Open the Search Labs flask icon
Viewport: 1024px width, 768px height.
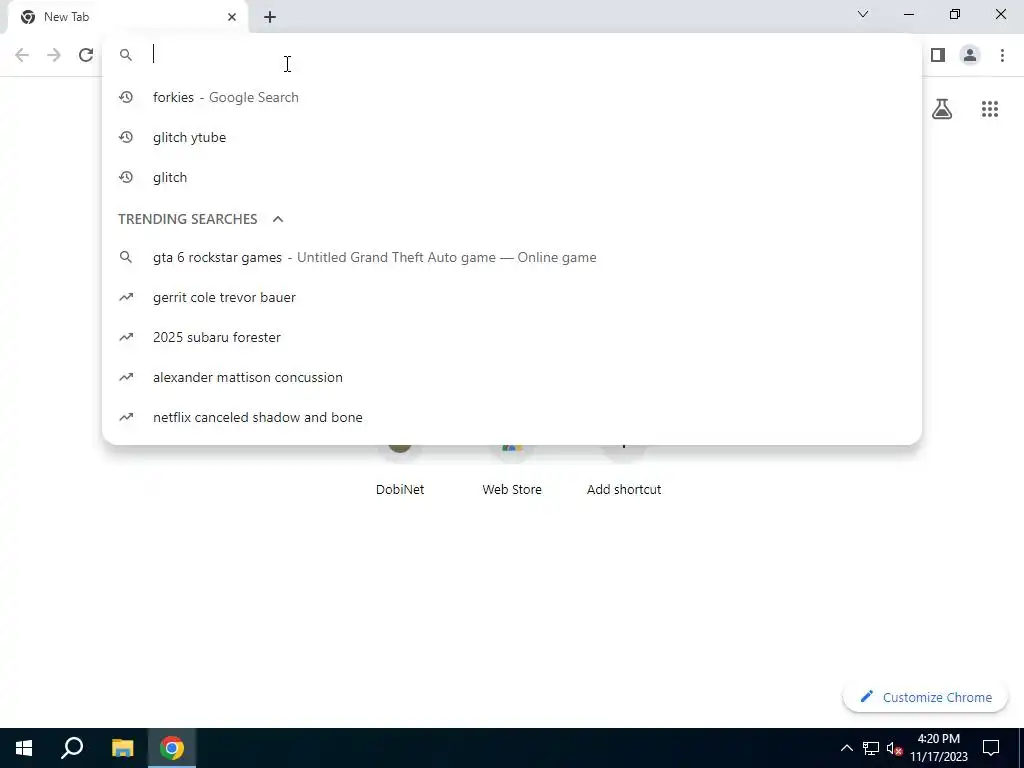(x=942, y=109)
